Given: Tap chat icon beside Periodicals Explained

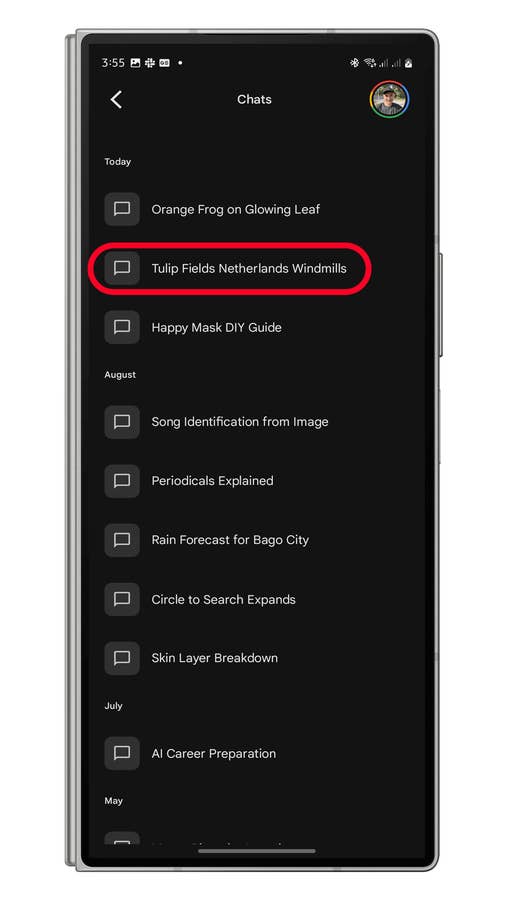Looking at the screenshot, I should 122,481.
